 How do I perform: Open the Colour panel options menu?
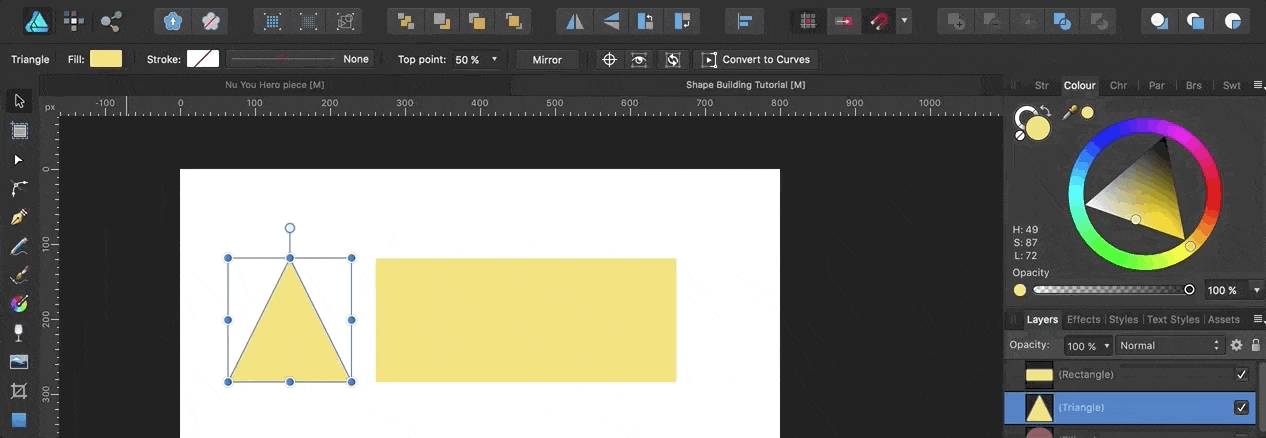1258,86
